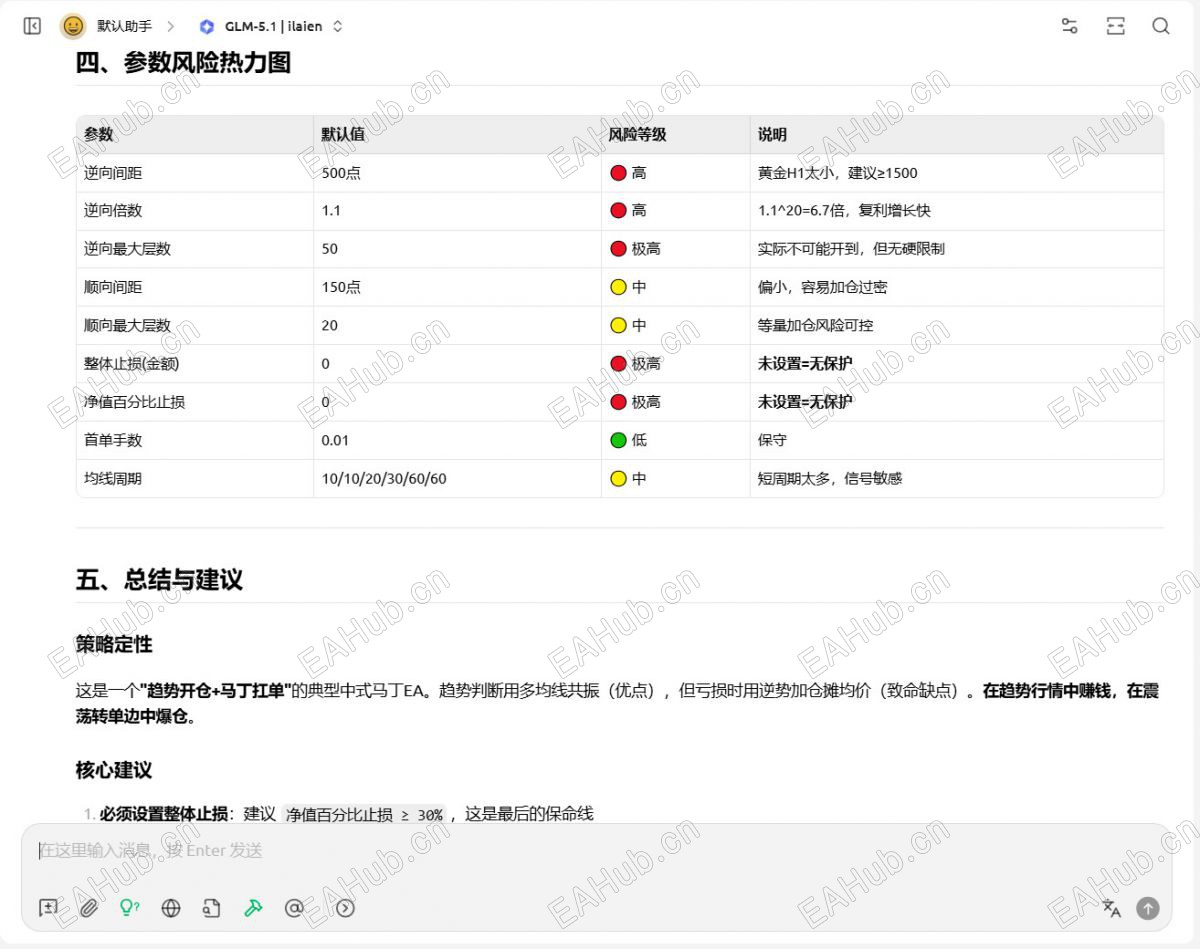Expand more input tools with circled chevron
This screenshot has width=1200, height=949.
(x=345, y=908)
